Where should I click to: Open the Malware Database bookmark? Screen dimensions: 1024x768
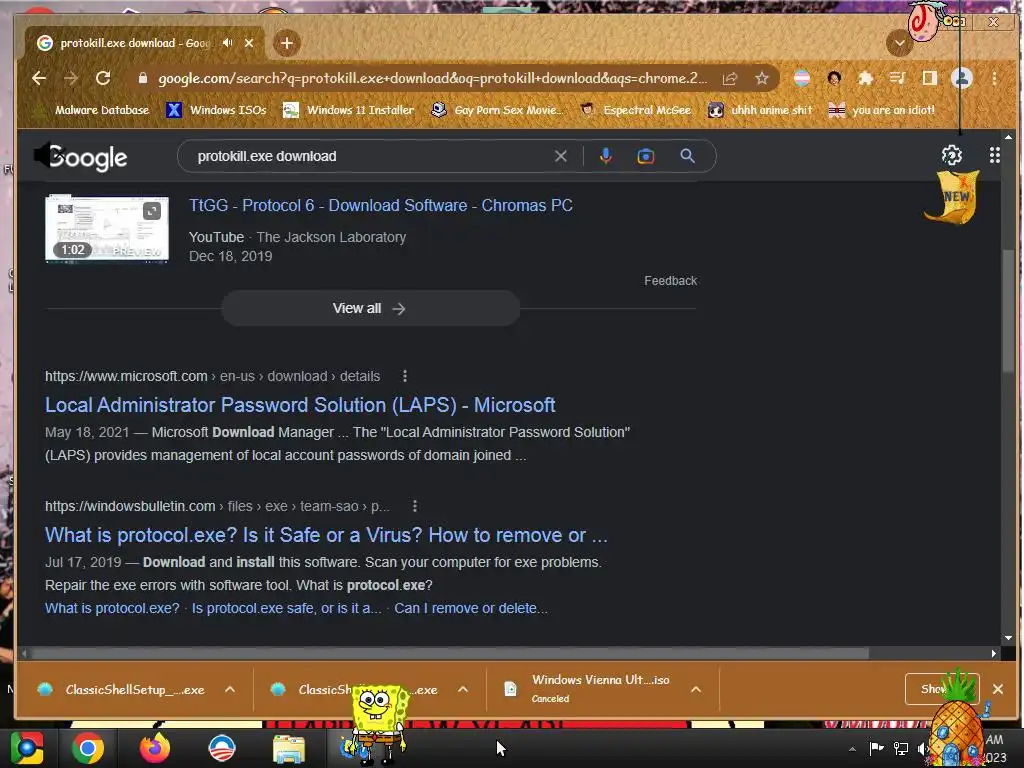[93, 110]
